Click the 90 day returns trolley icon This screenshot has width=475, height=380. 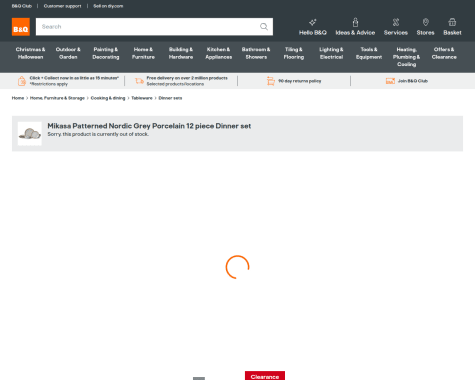[271, 81]
